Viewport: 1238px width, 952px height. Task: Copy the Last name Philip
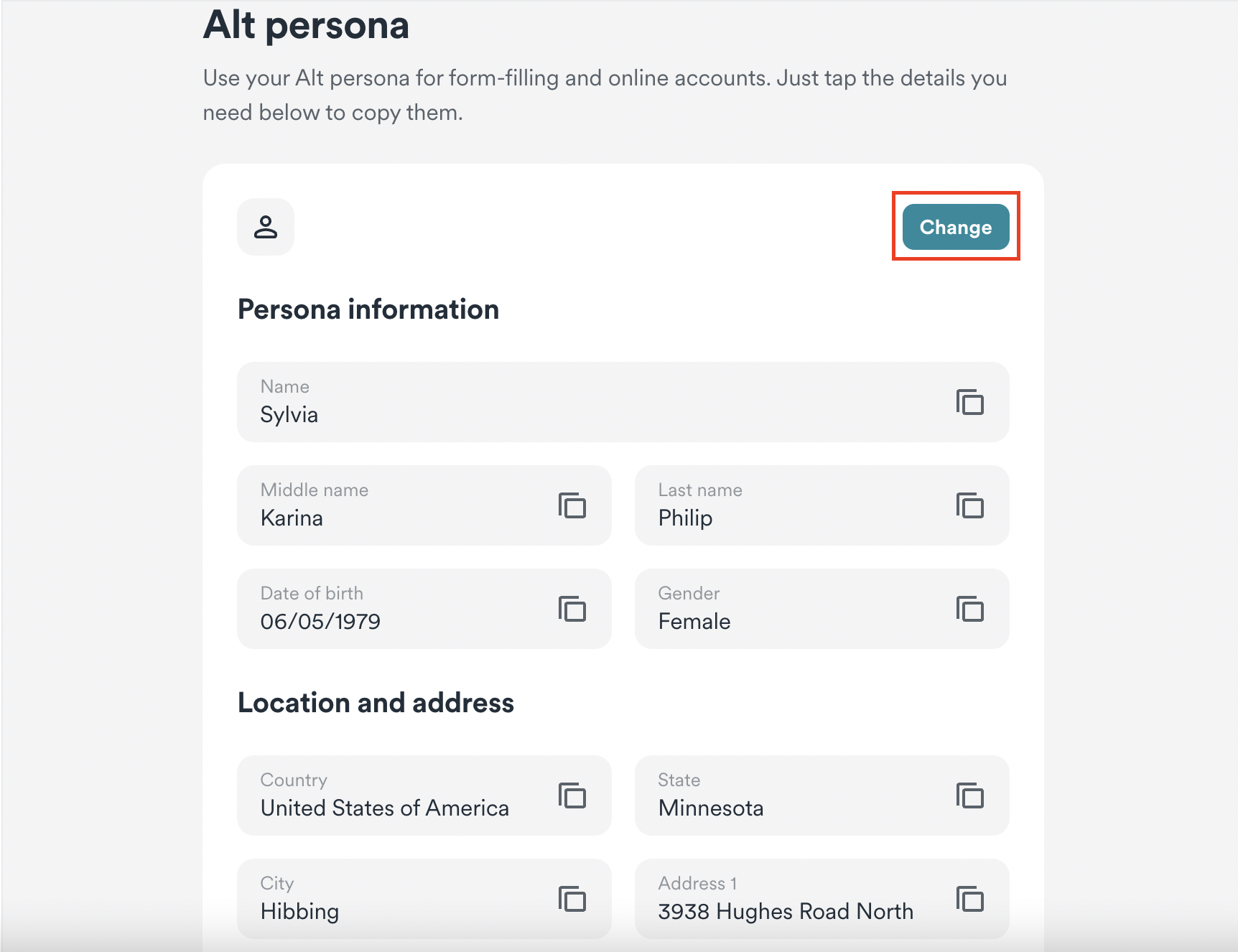pos(969,505)
